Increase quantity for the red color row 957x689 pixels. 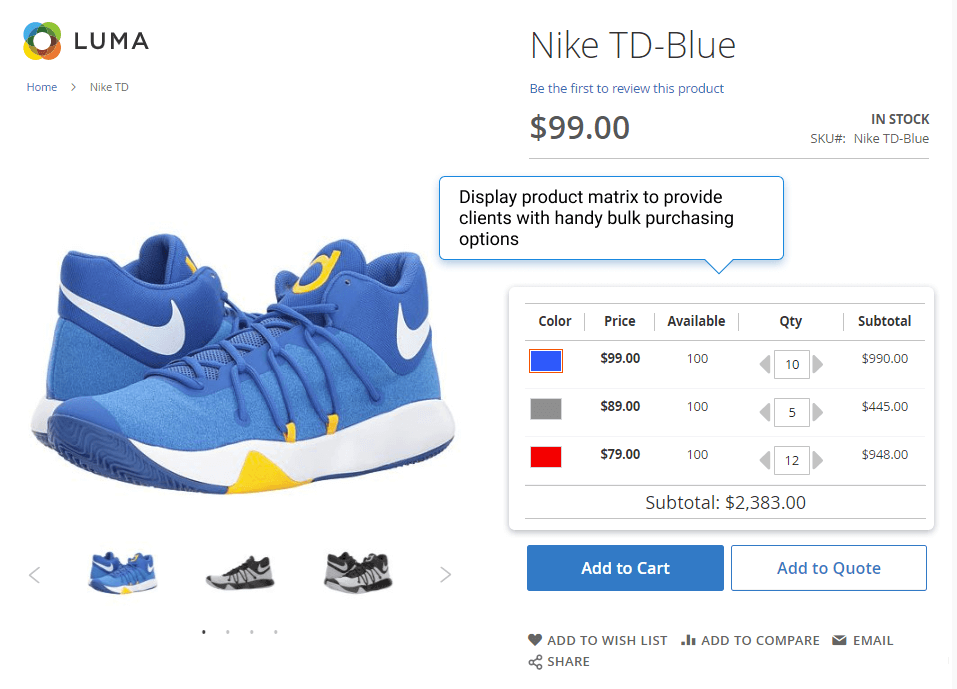818,460
